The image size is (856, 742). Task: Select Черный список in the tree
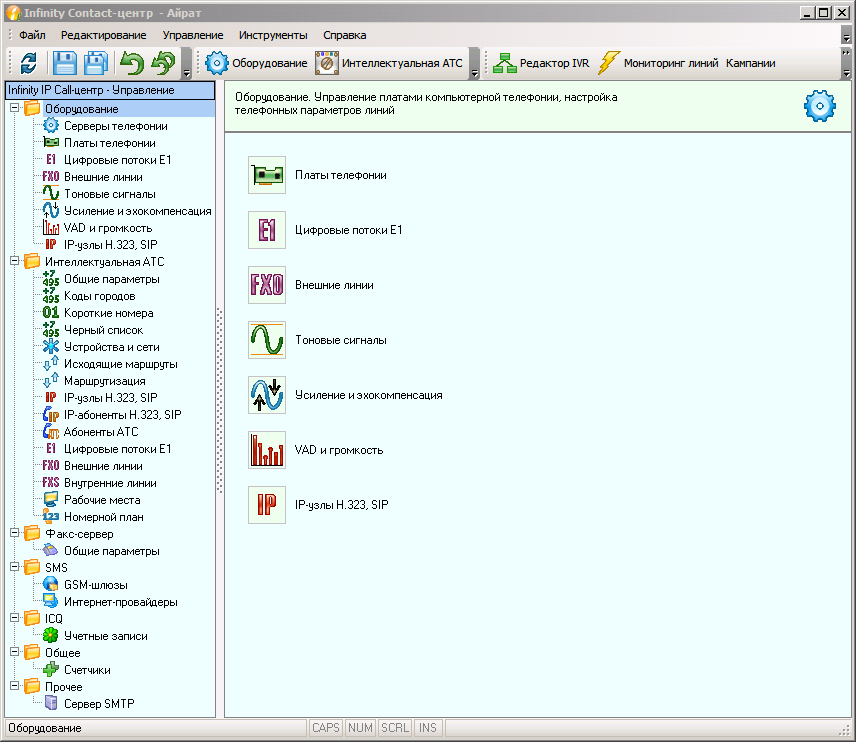click(104, 330)
